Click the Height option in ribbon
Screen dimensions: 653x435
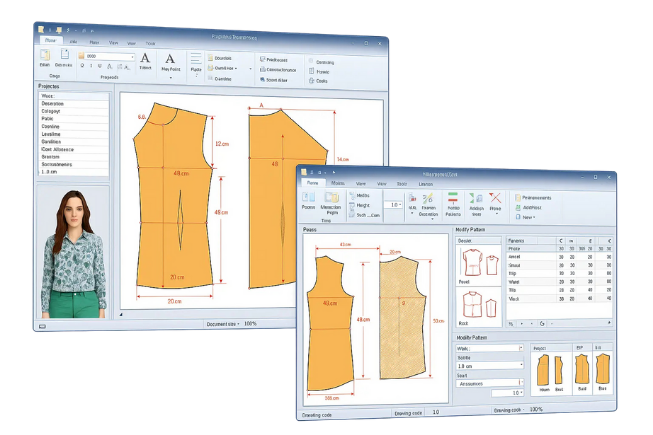click(363, 205)
